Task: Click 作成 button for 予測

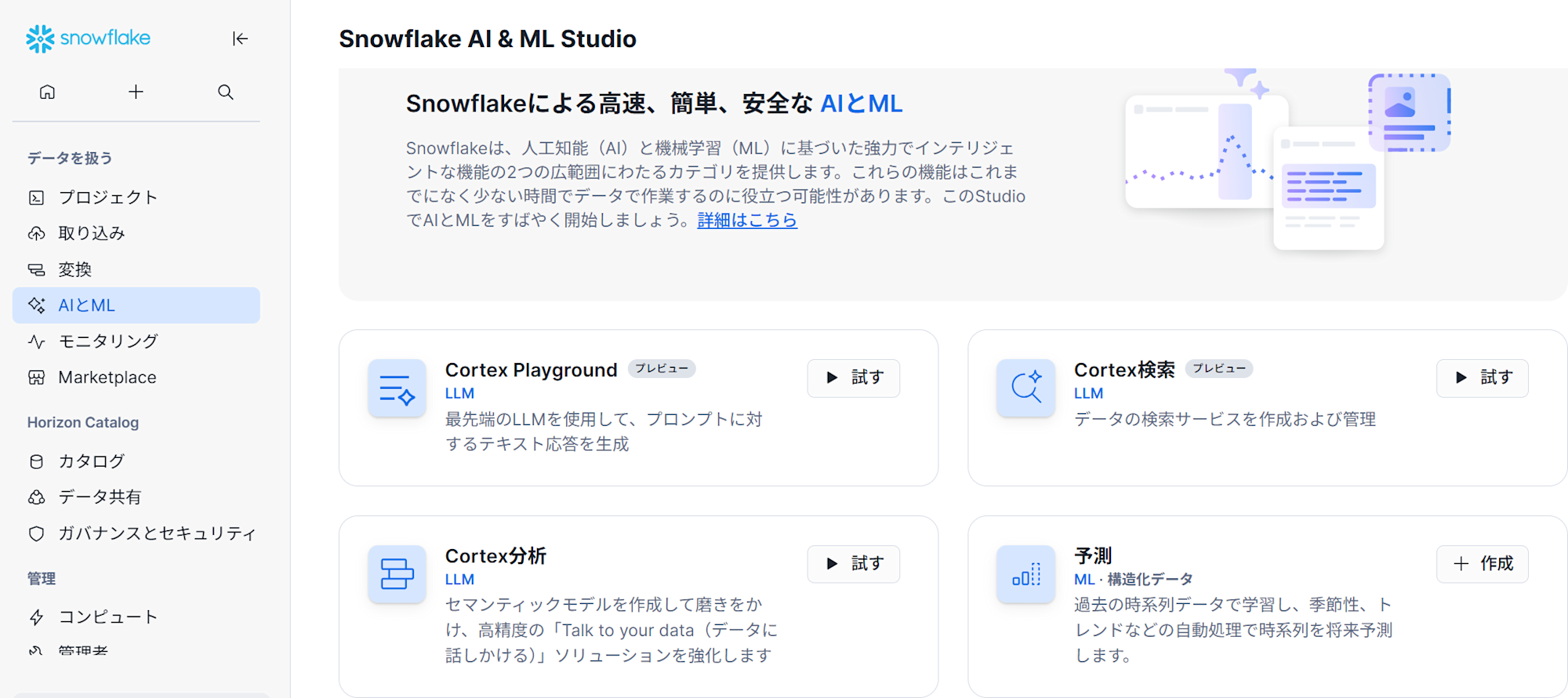Action: point(1482,564)
